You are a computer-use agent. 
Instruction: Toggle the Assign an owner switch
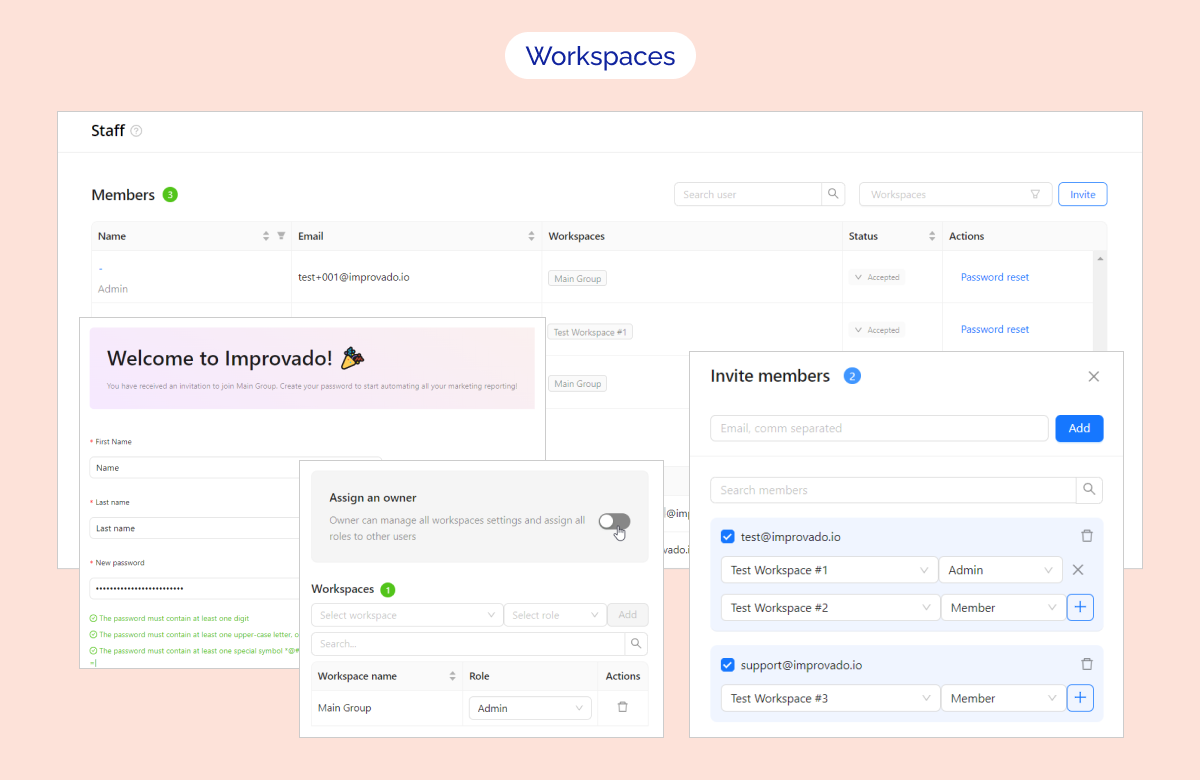(614, 522)
